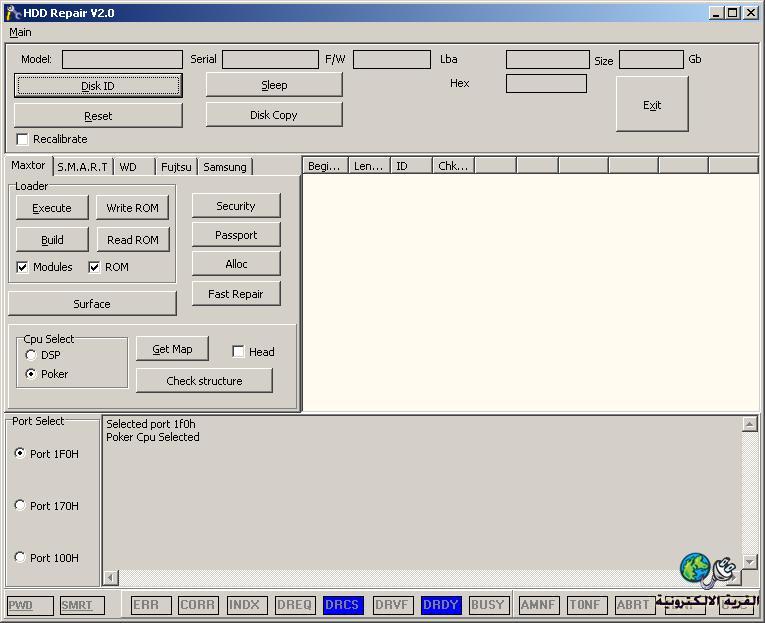Click the TONF status indicator
Viewport: 765px width, 623px height.
click(x=587, y=605)
